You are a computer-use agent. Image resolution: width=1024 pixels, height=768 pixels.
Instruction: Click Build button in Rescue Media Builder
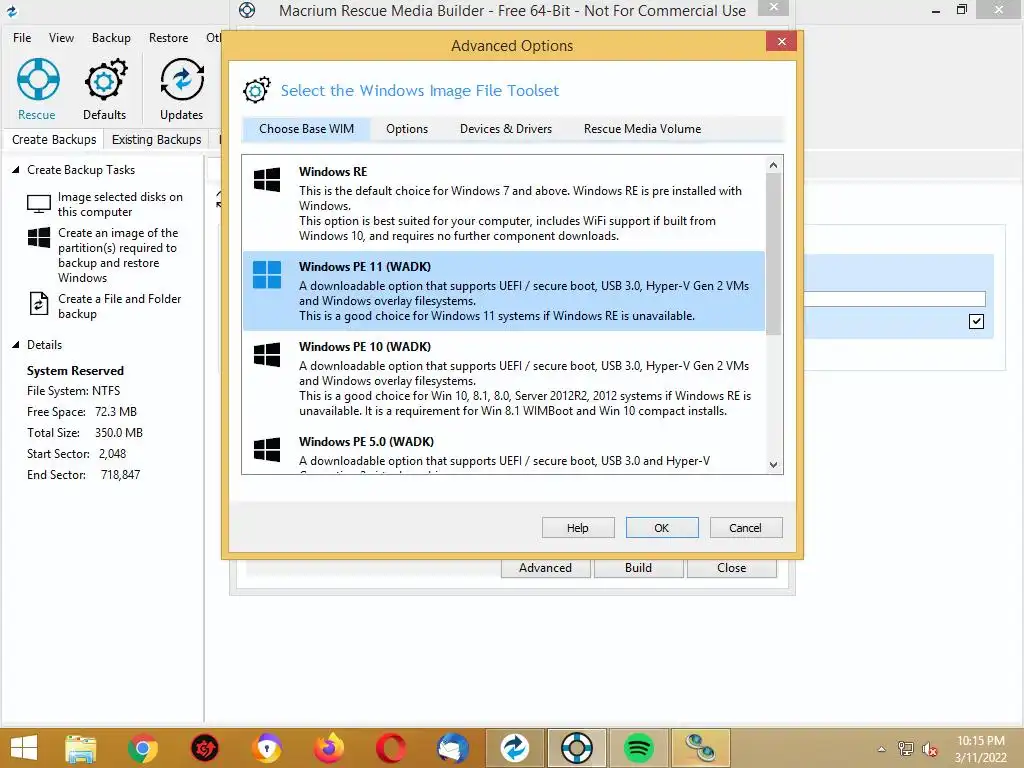[x=638, y=568]
